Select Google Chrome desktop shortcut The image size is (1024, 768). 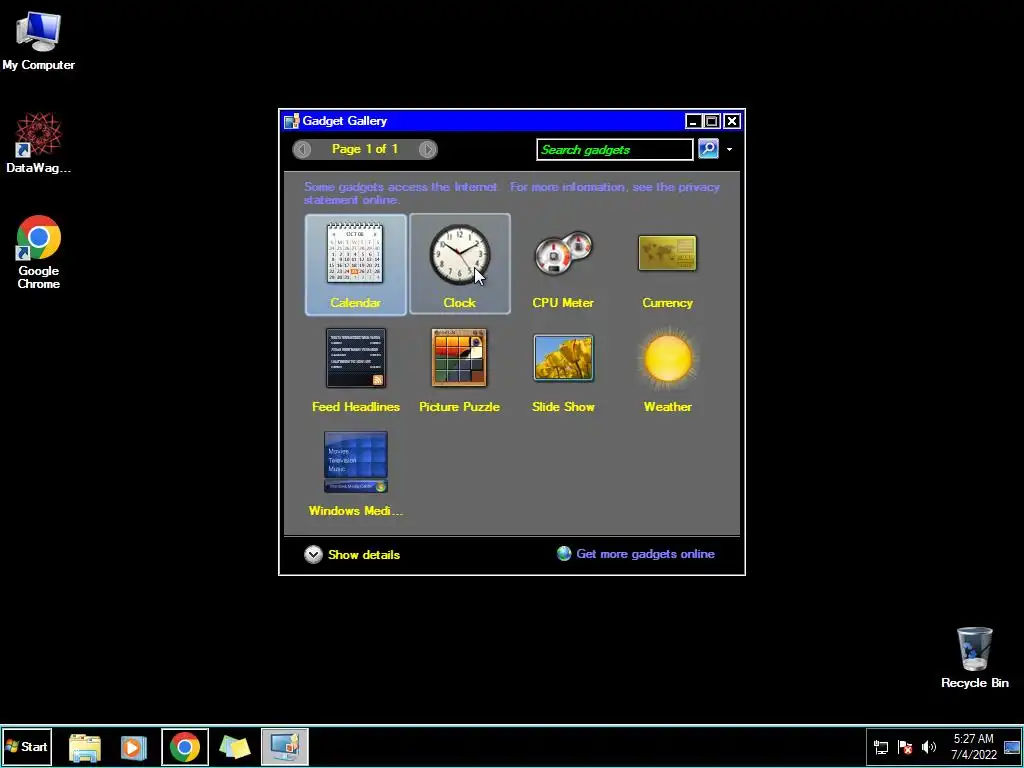(x=39, y=252)
